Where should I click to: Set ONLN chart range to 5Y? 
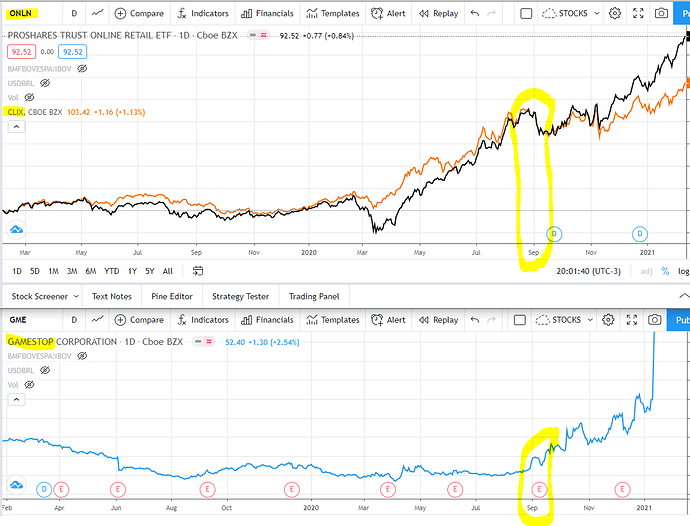(x=150, y=271)
